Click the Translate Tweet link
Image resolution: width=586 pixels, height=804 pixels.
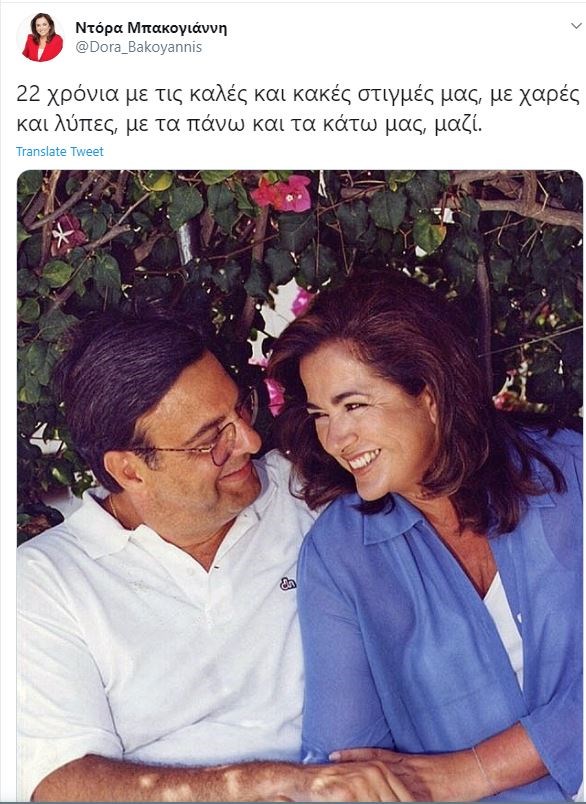point(59,152)
